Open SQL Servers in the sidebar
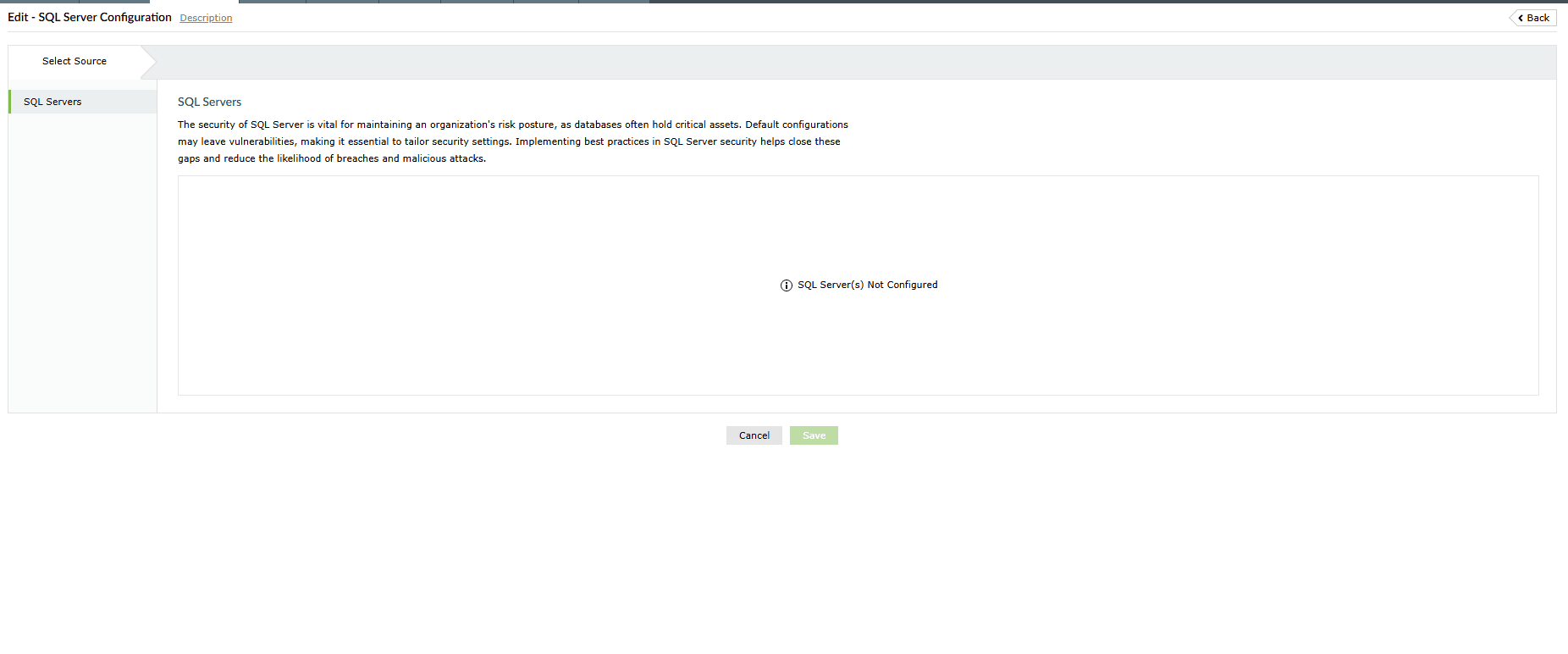The height and width of the screenshot is (654, 1568). click(x=83, y=102)
